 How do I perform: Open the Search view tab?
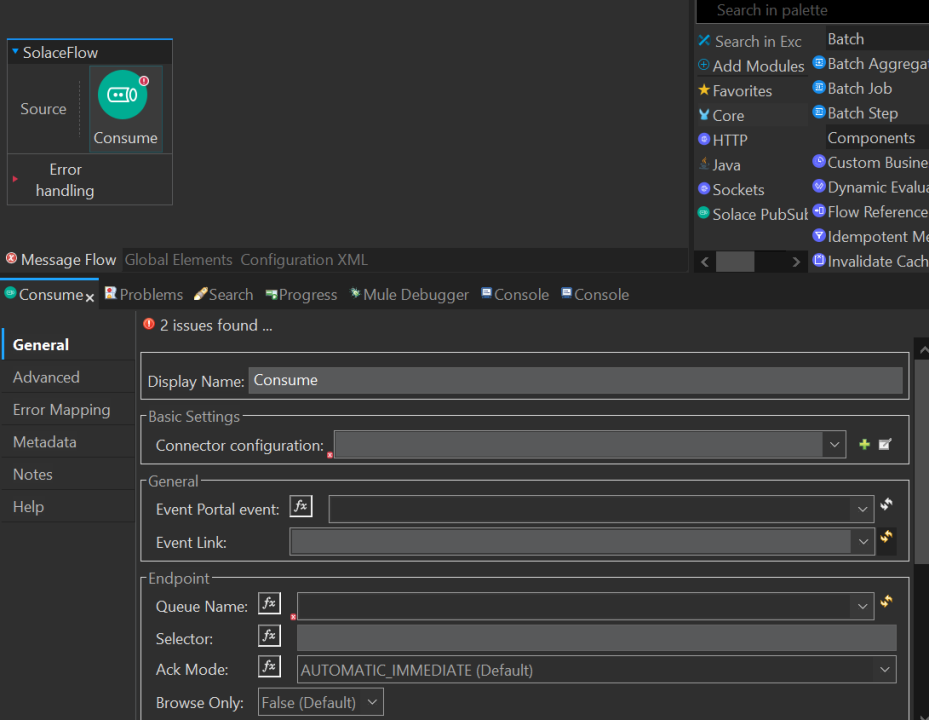[x=224, y=295]
